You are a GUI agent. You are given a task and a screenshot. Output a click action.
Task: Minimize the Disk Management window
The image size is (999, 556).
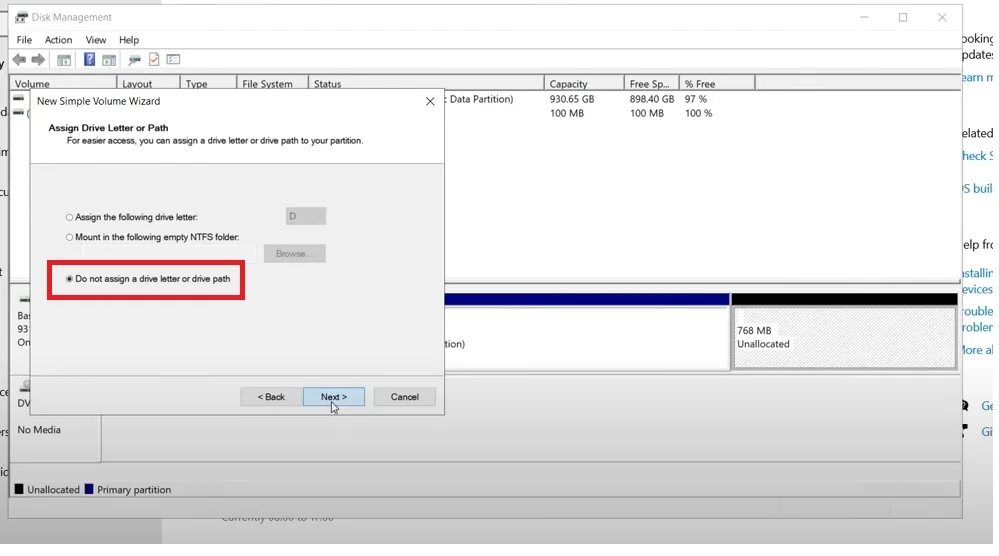[864, 17]
